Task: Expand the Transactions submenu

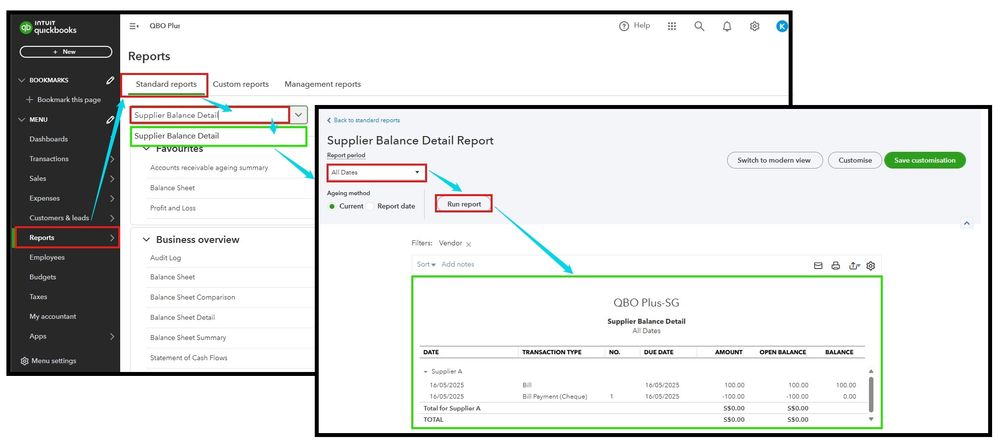Action: (112, 159)
